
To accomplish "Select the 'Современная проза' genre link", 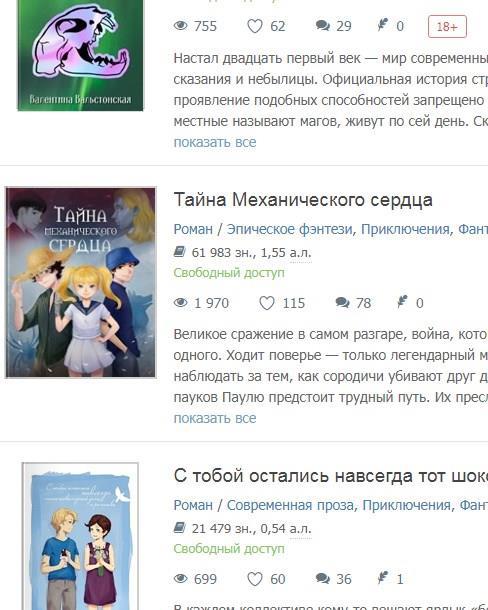I will coord(290,505).
